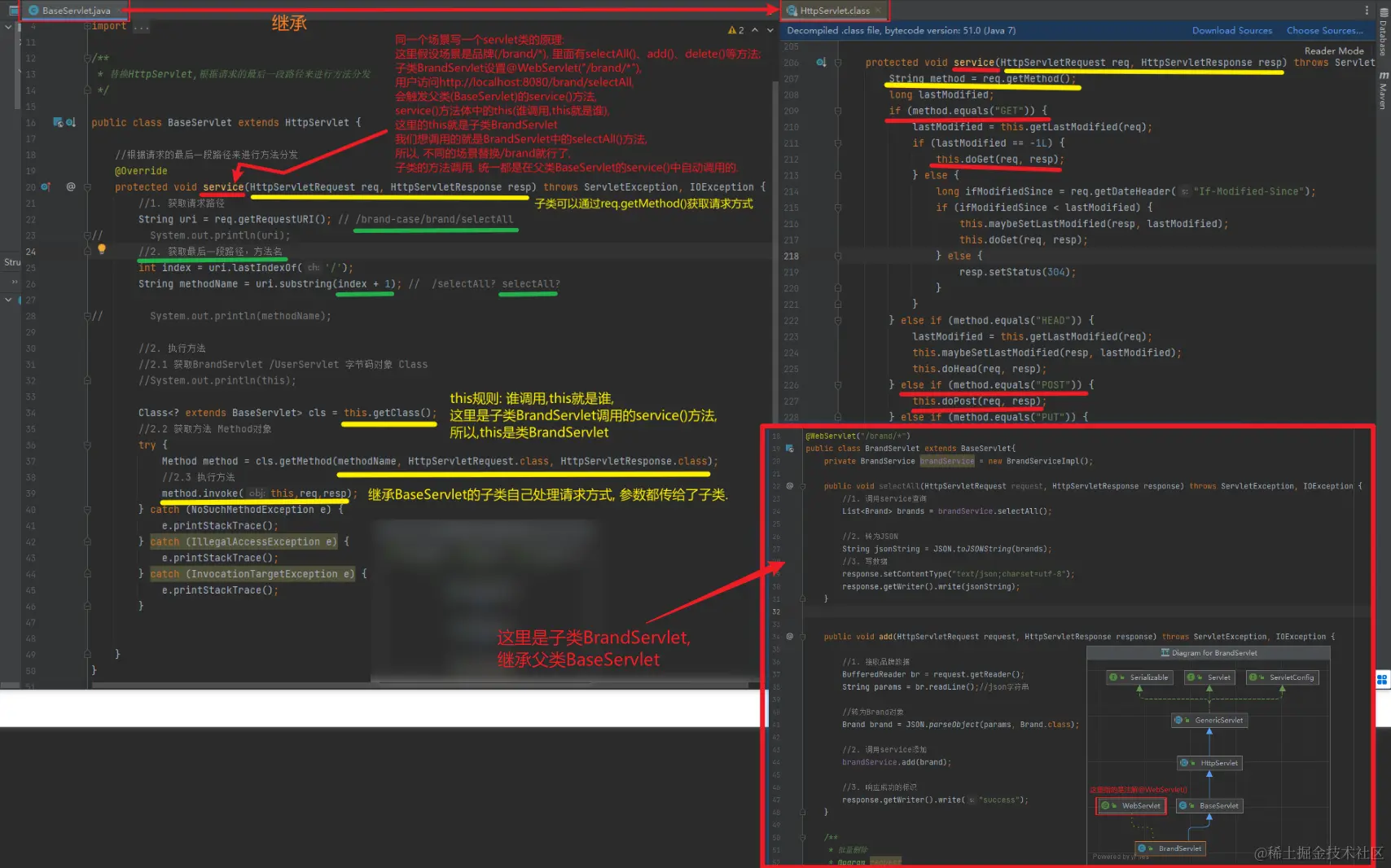Open the Maven tool window

[1383, 91]
